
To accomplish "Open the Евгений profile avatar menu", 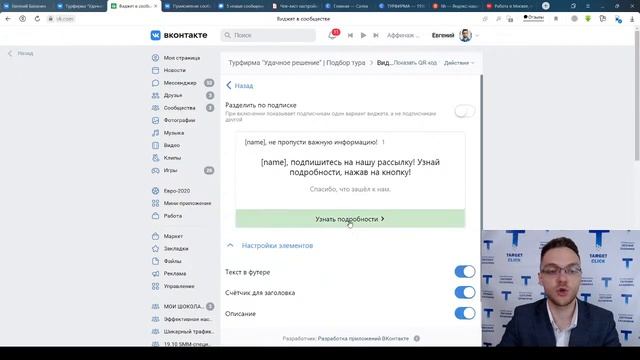I will [465, 36].
